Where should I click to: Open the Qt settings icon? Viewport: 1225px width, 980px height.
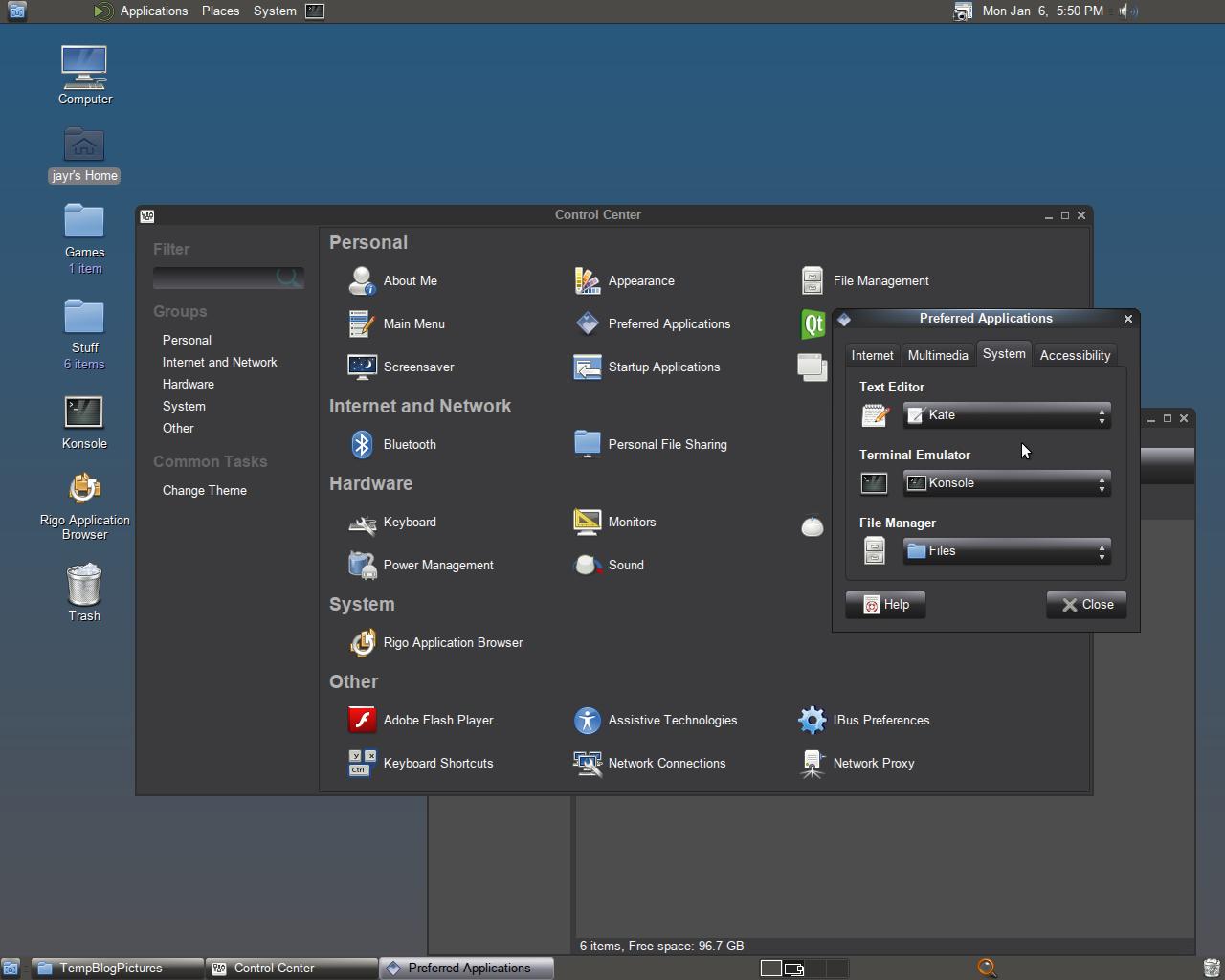pyautogui.click(x=813, y=324)
